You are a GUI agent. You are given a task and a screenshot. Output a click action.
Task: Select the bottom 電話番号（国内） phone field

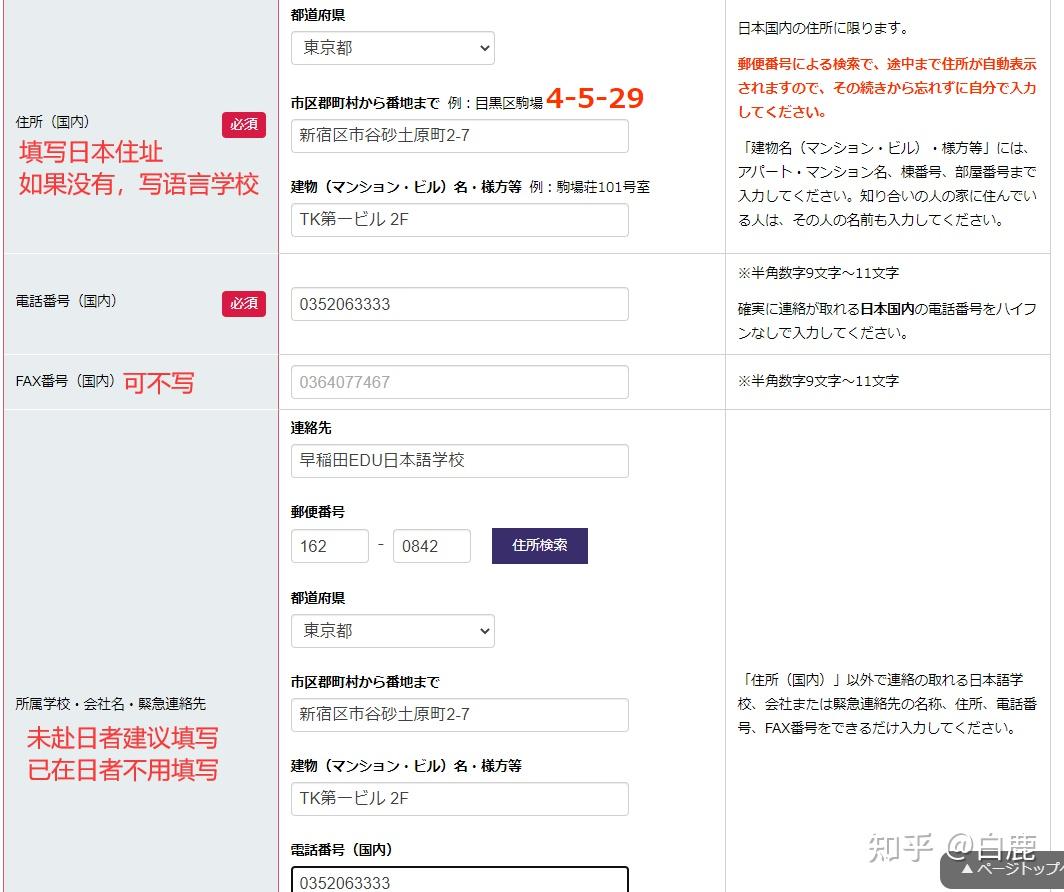tap(458, 881)
